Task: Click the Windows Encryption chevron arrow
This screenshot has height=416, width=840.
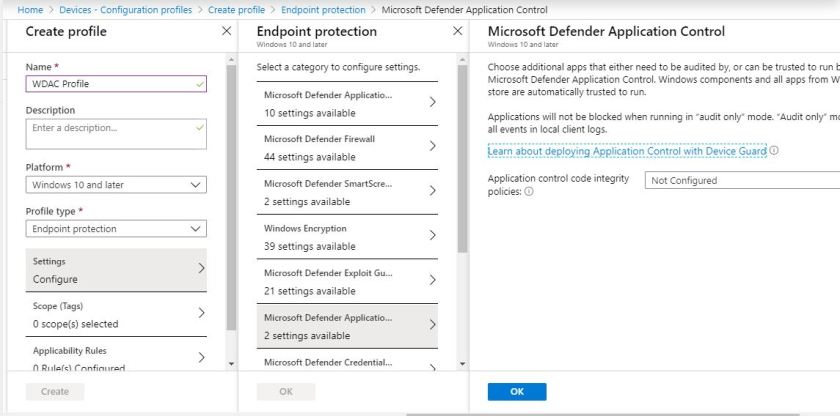Action: point(432,236)
